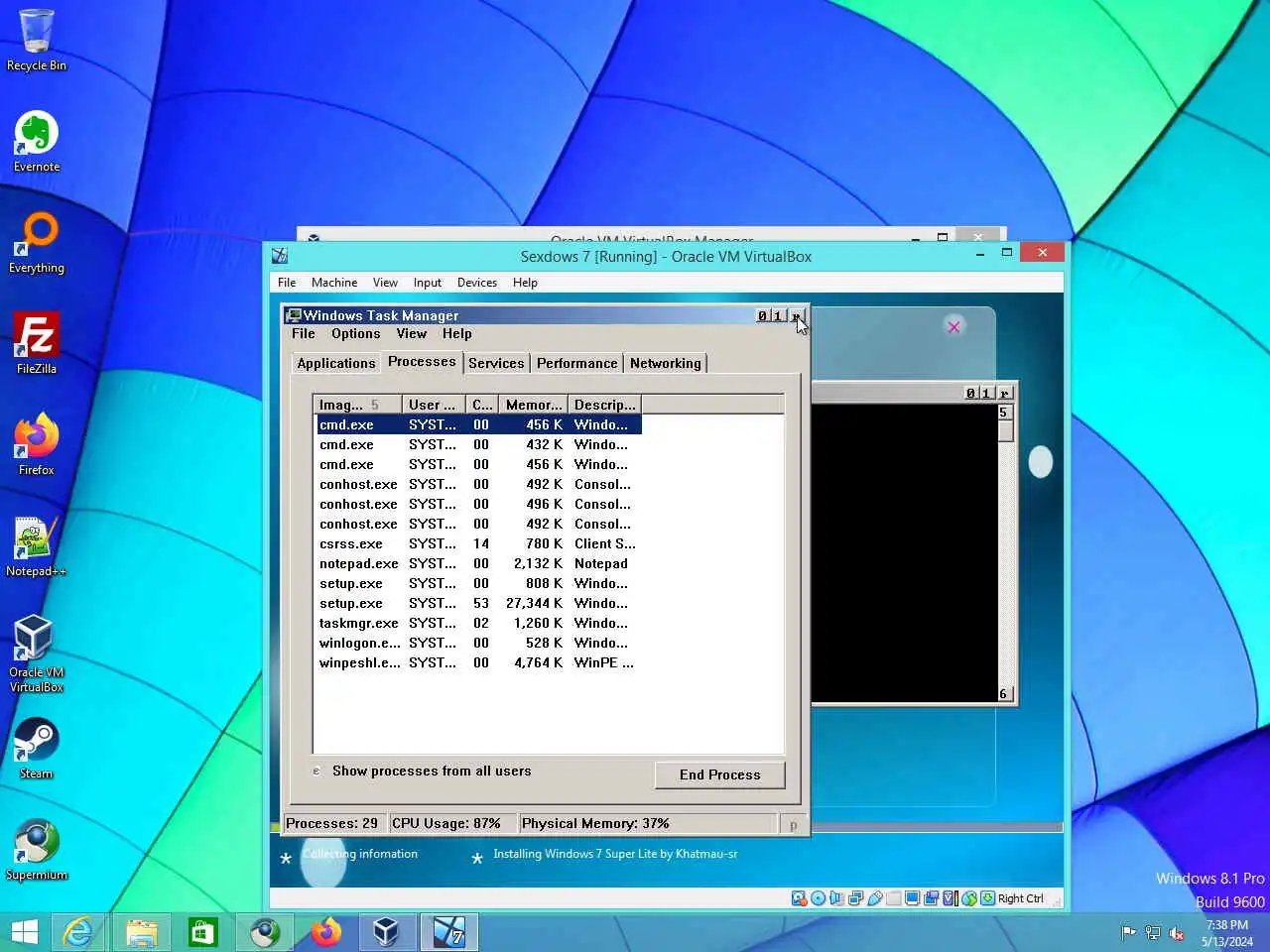The width and height of the screenshot is (1270, 952).
Task: Open File Explorer from the taskbar
Action: point(141,932)
